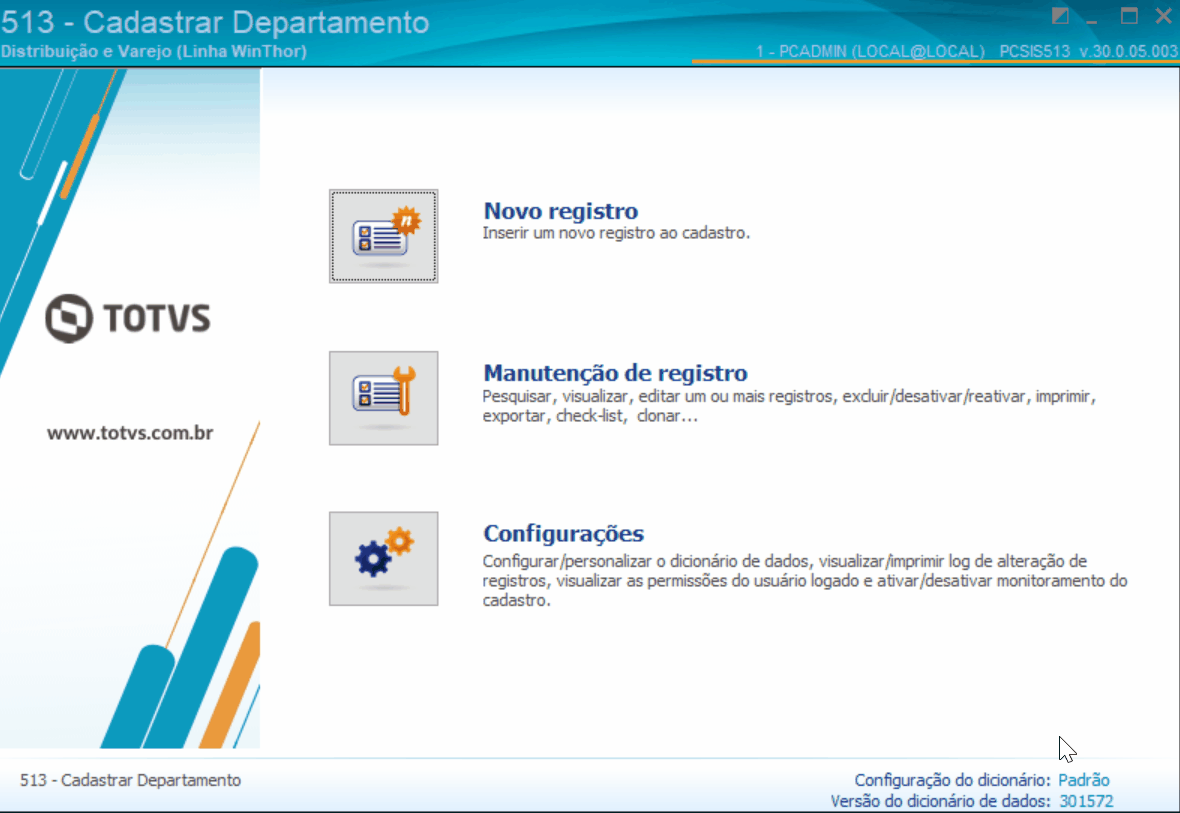Click the dictionary version 301572 value

pyautogui.click(x=1086, y=801)
